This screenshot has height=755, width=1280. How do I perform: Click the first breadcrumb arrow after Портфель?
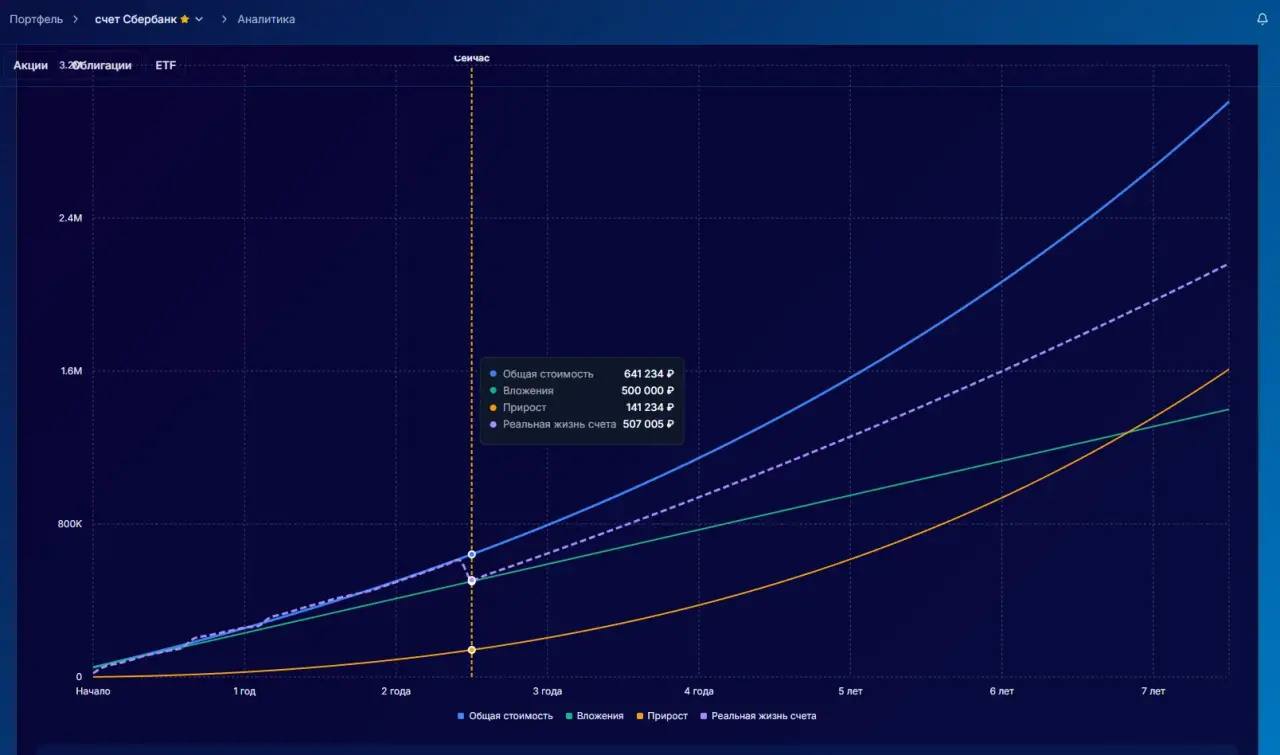(x=76, y=19)
